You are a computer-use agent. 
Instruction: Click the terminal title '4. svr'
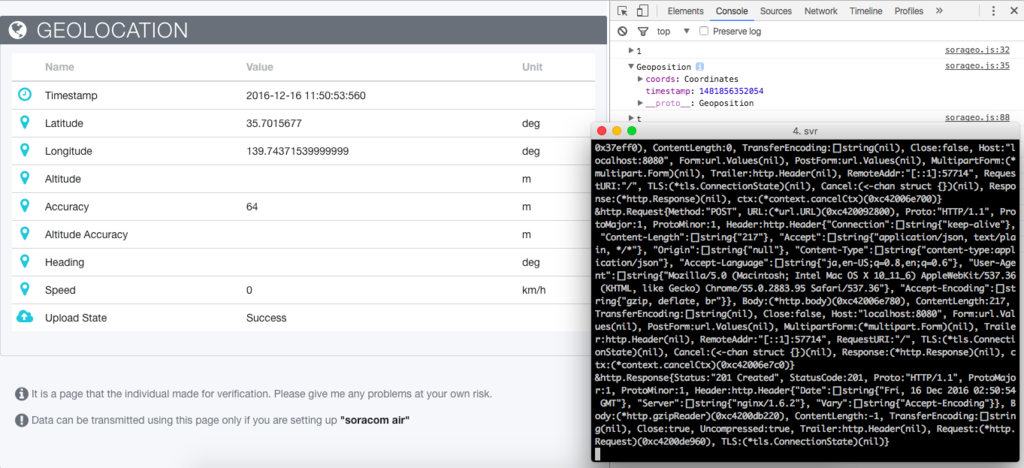(x=805, y=131)
